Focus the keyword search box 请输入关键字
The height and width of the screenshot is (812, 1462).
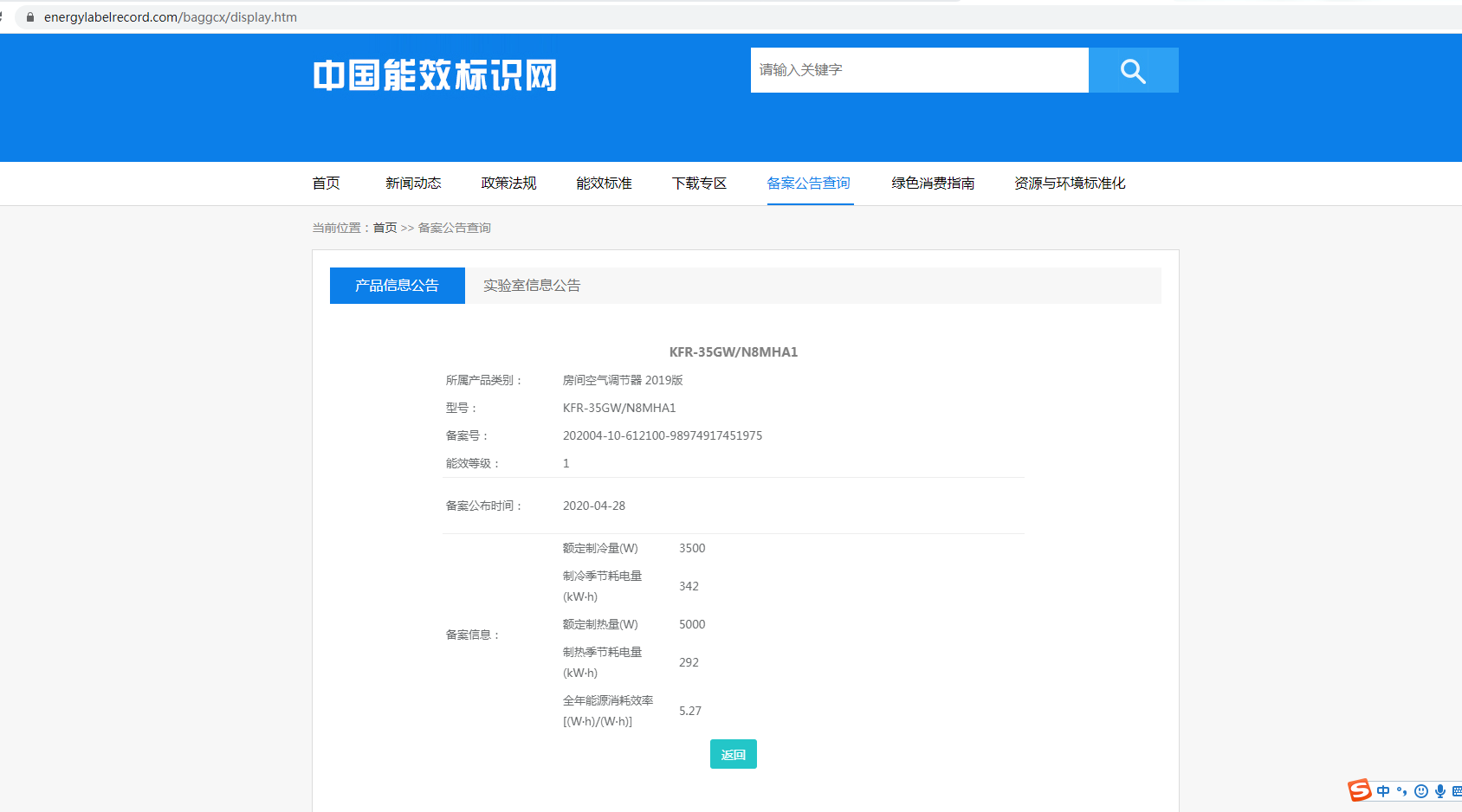[x=919, y=70]
